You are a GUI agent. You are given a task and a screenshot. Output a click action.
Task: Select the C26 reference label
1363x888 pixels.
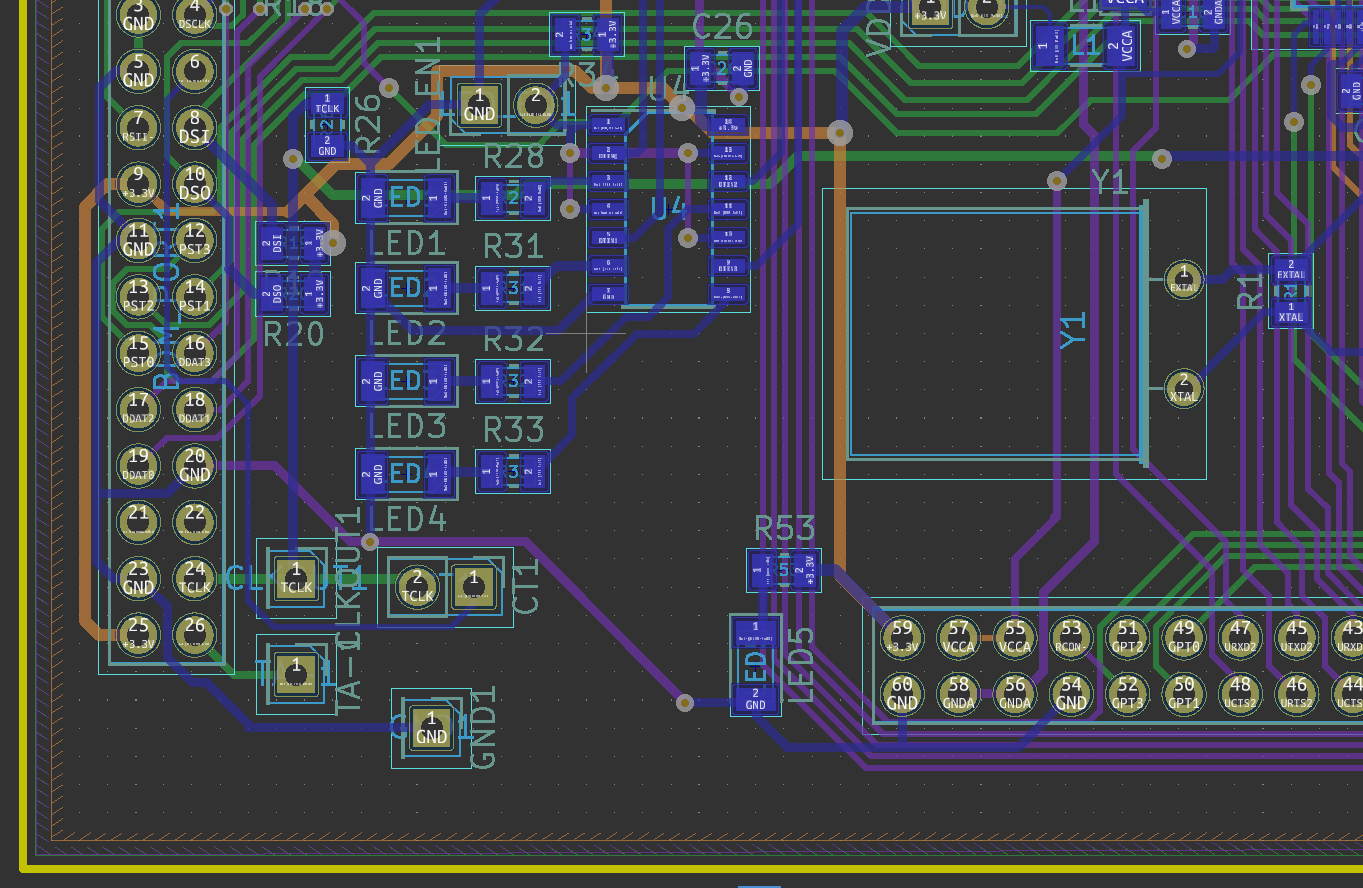point(723,27)
